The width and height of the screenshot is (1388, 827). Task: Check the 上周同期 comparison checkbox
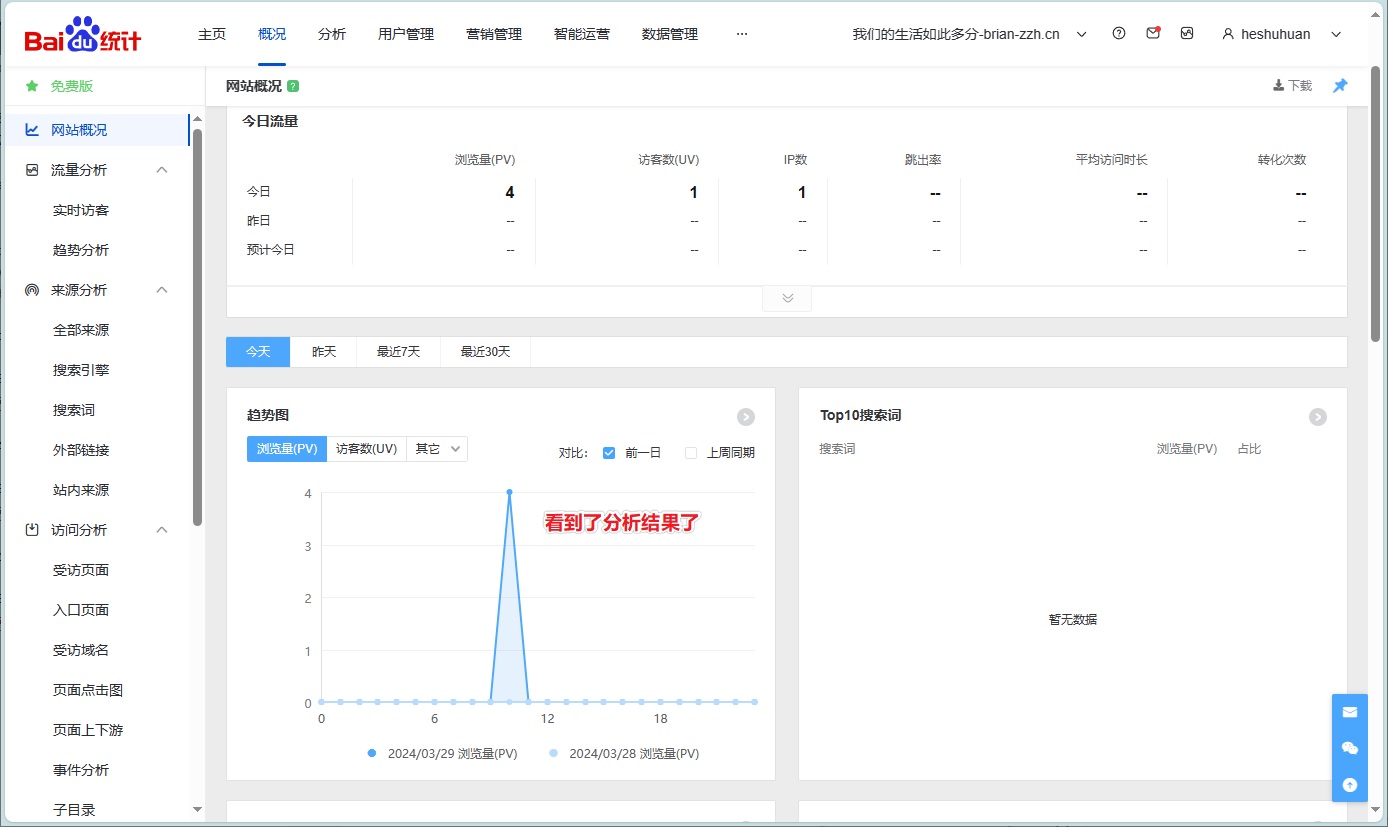coord(691,452)
